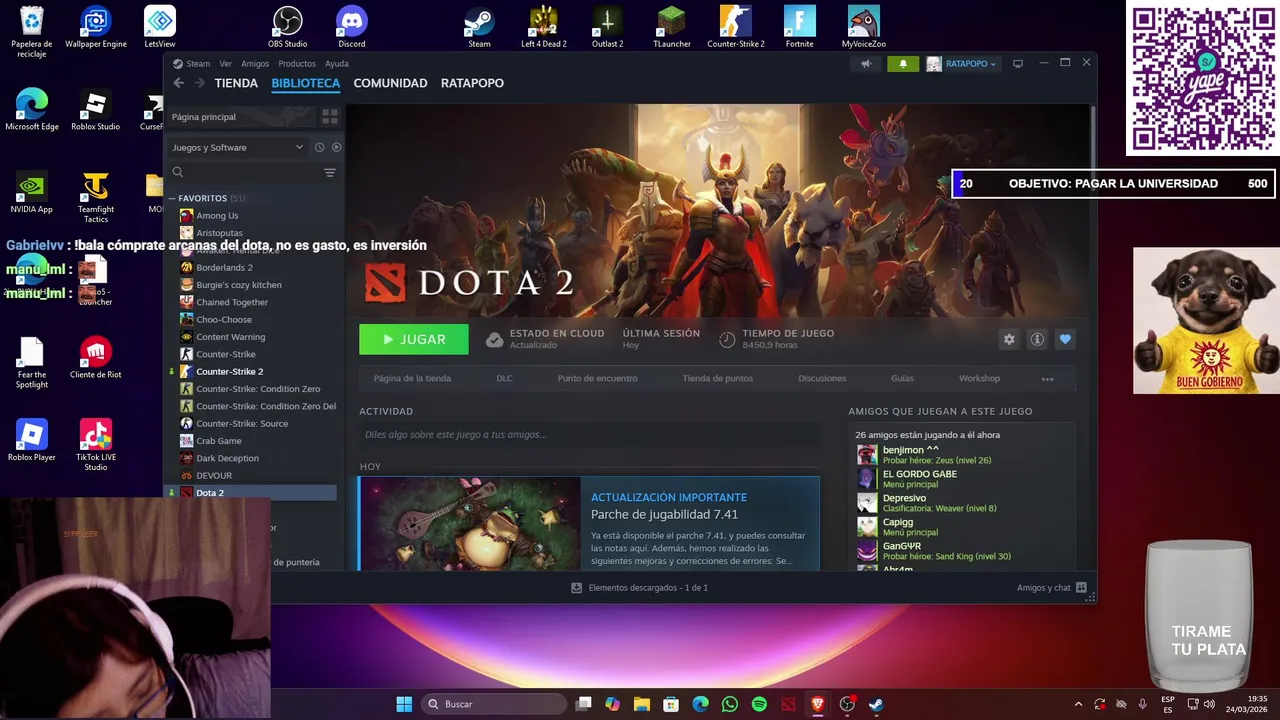Expand Juegos y Software dropdown
Viewport: 1280px width, 720px height.
pos(237,147)
